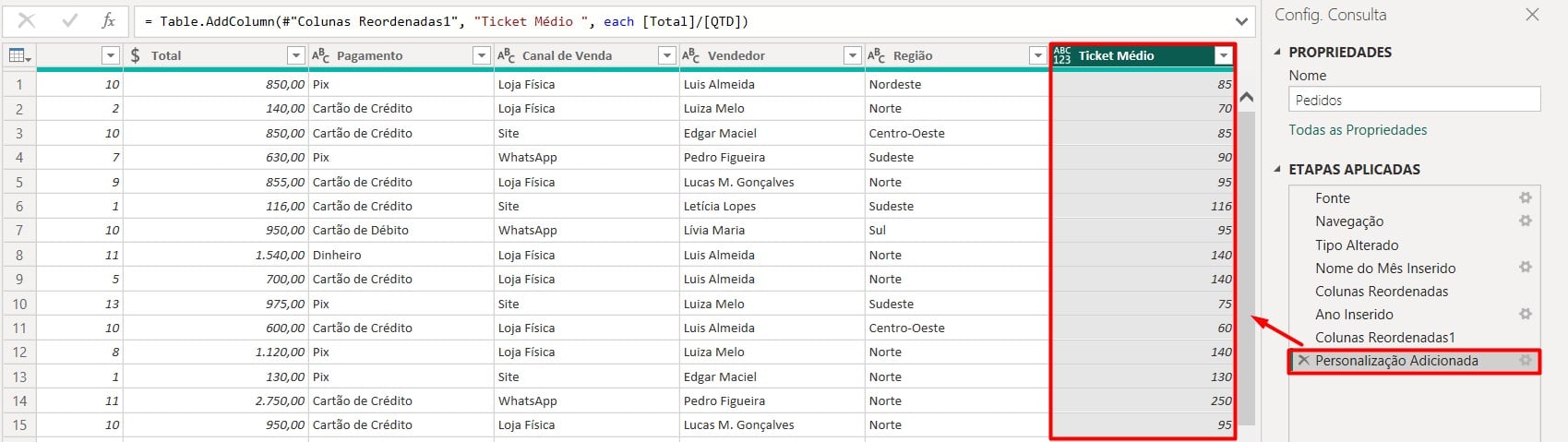
Task: Click Letícia Lopes vendor cell
Action: 772,207
